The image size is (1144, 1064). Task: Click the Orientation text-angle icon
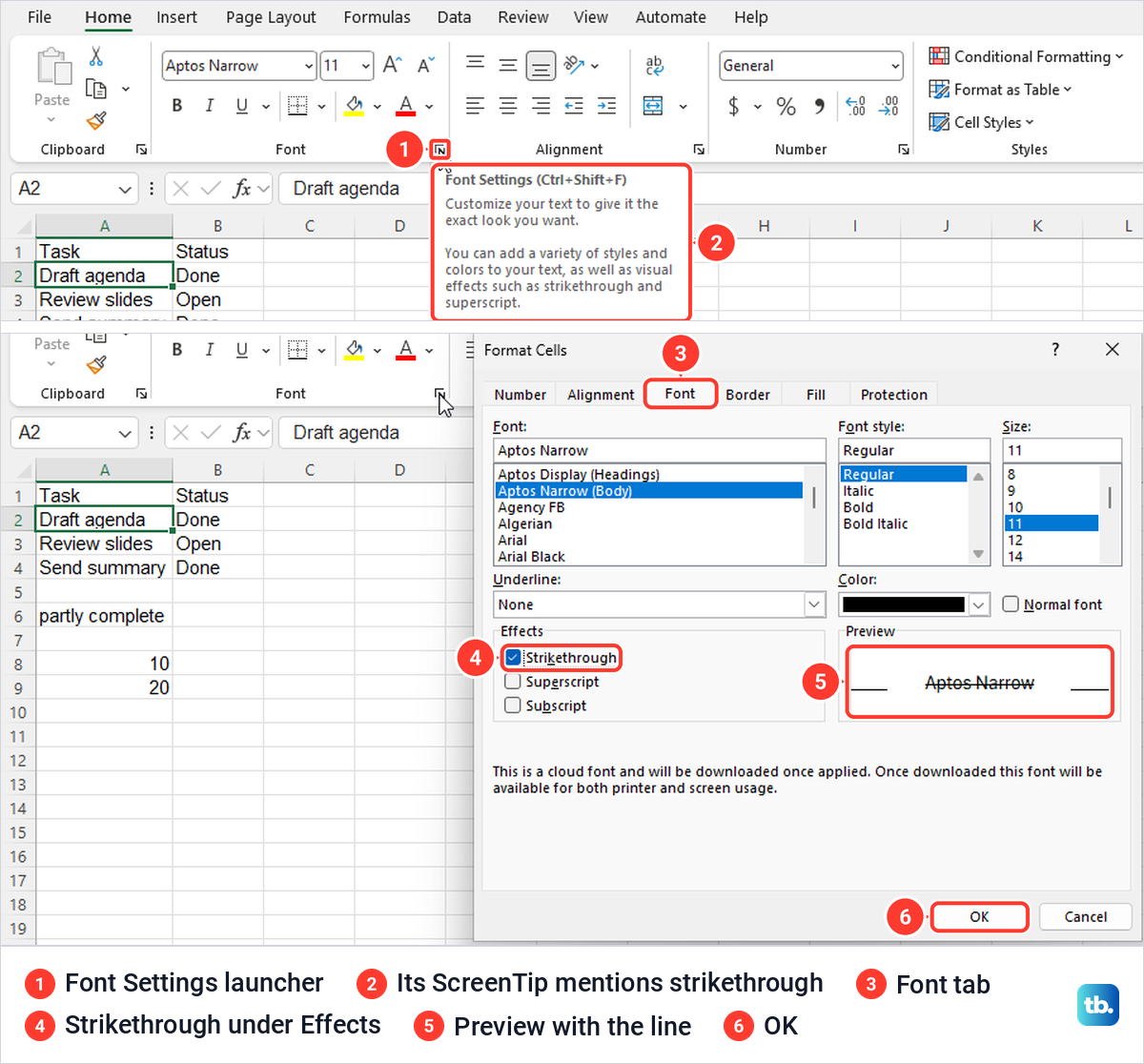click(574, 65)
